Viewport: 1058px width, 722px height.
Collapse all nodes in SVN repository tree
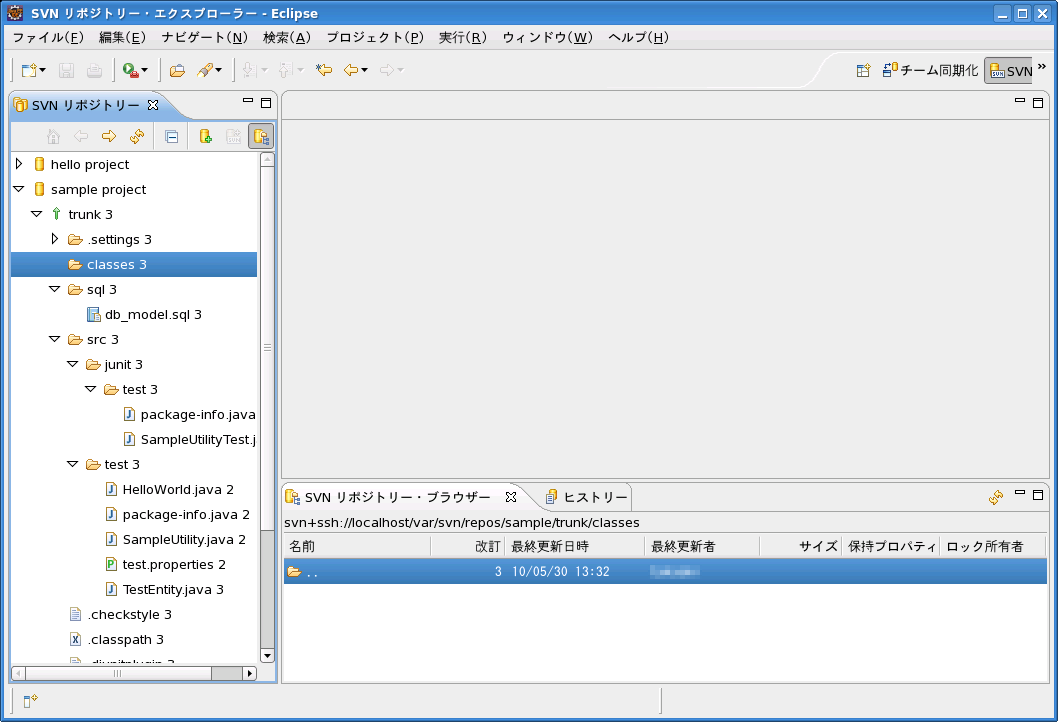click(172, 137)
